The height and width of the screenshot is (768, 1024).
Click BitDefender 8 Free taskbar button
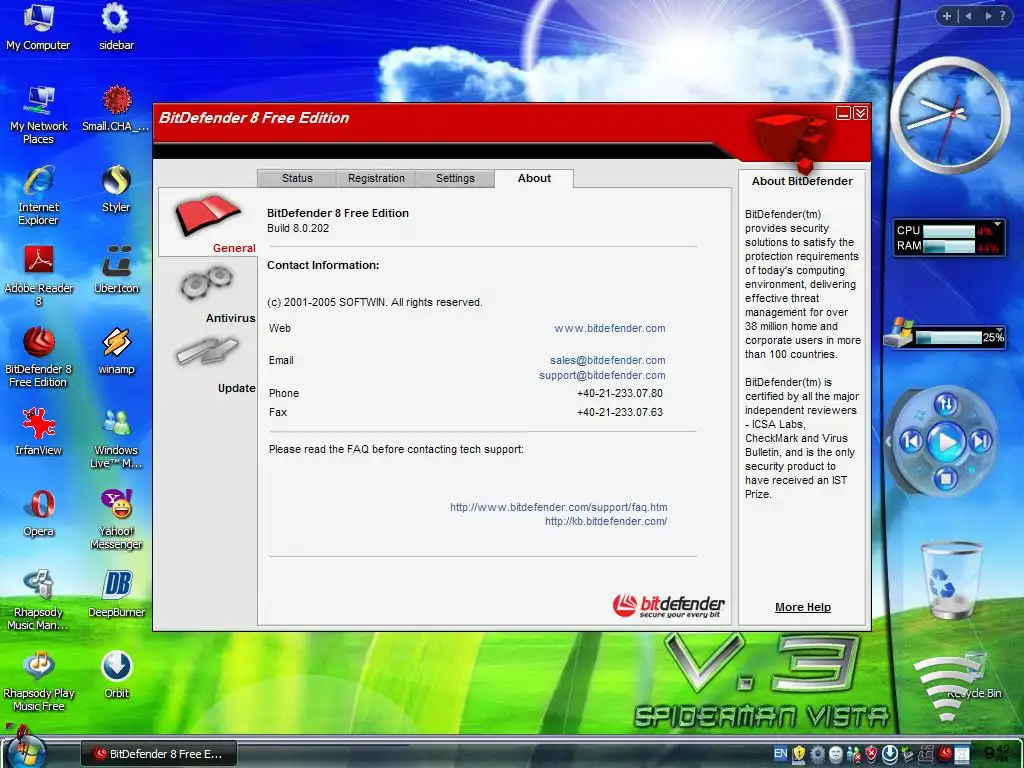coord(159,754)
